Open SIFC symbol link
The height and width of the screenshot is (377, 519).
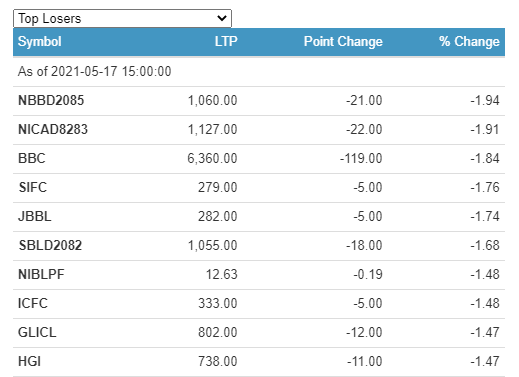pyautogui.click(x=33, y=187)
